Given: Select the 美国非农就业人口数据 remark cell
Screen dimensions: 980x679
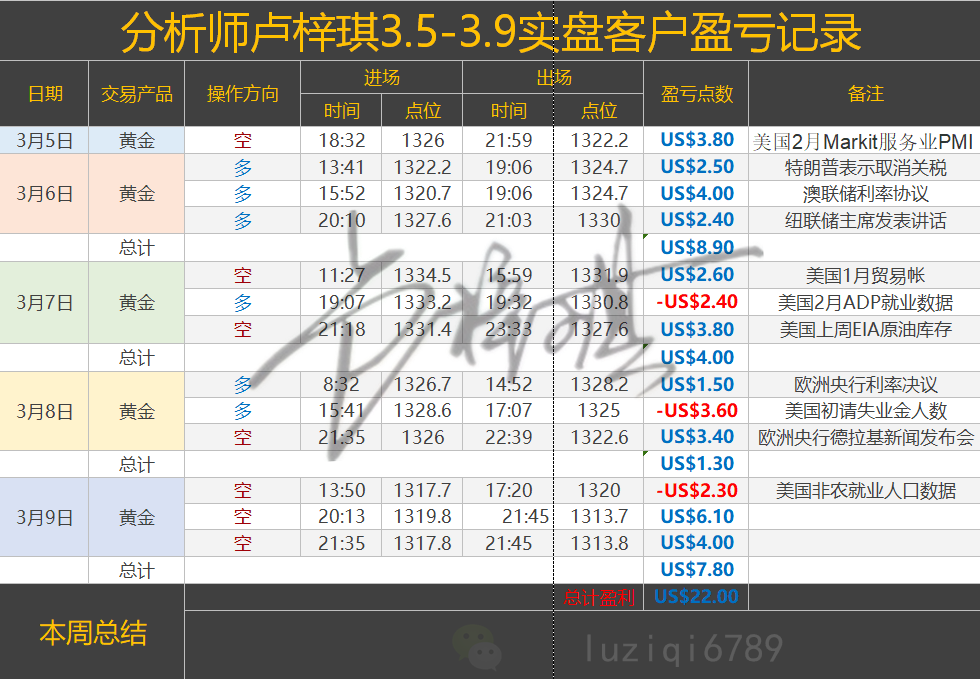Looking at the screenshot, I should pos(865,491).
